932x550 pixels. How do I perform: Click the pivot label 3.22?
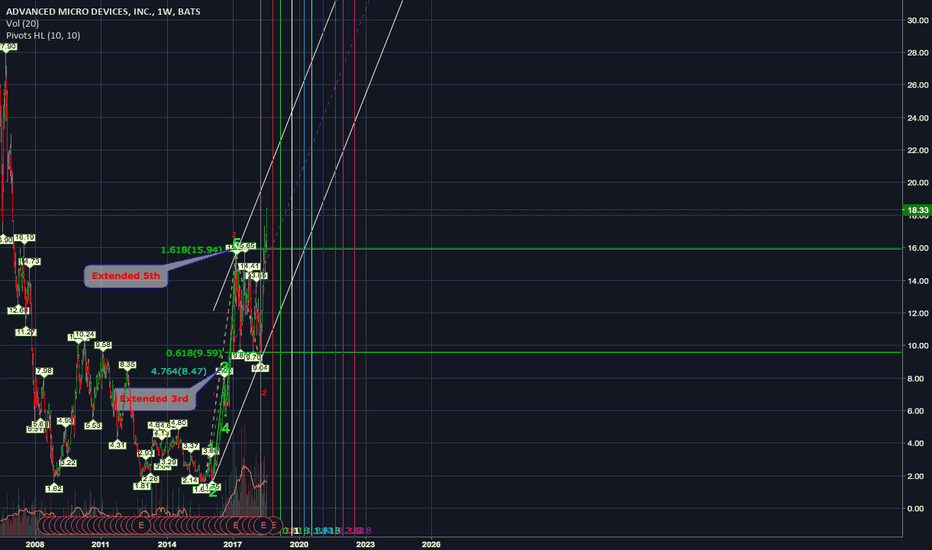pos(68,463)
